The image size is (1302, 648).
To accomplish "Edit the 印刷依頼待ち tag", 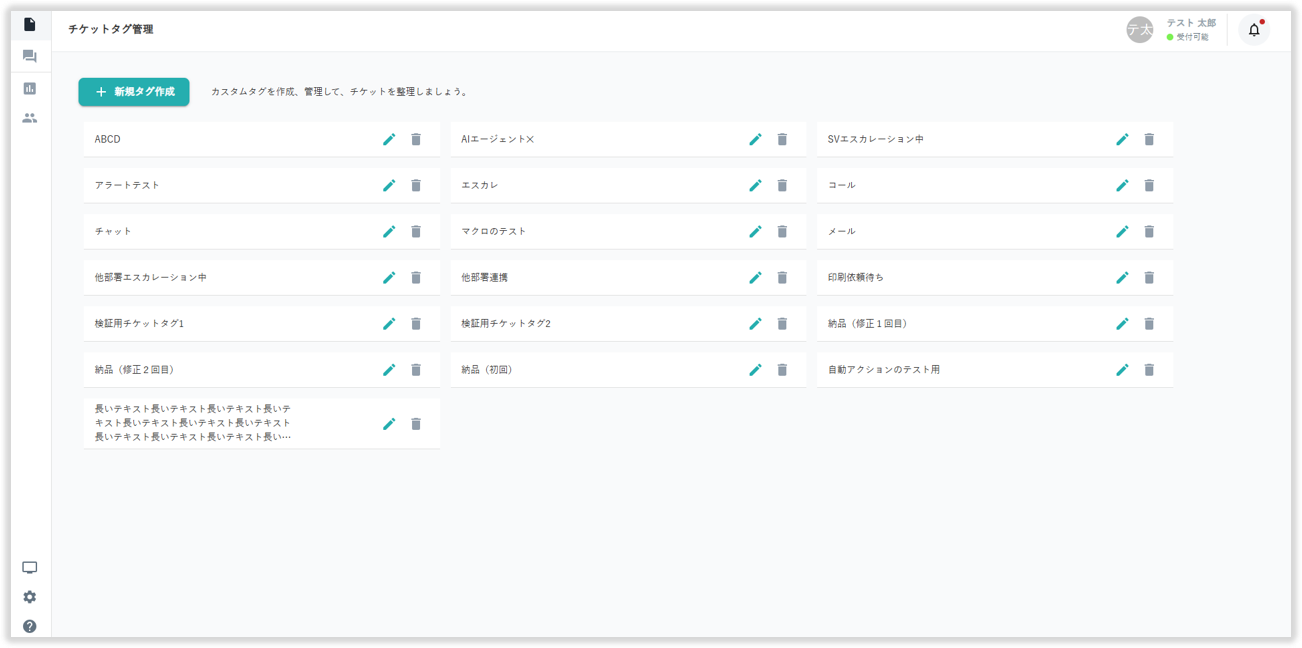I will [1122, 277].
